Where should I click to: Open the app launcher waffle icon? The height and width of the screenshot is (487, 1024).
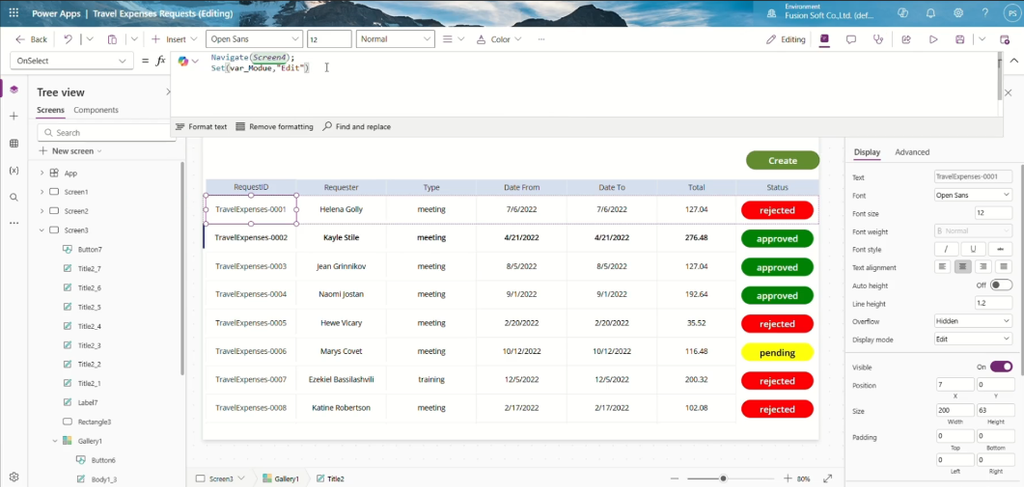tap(14, 12)
